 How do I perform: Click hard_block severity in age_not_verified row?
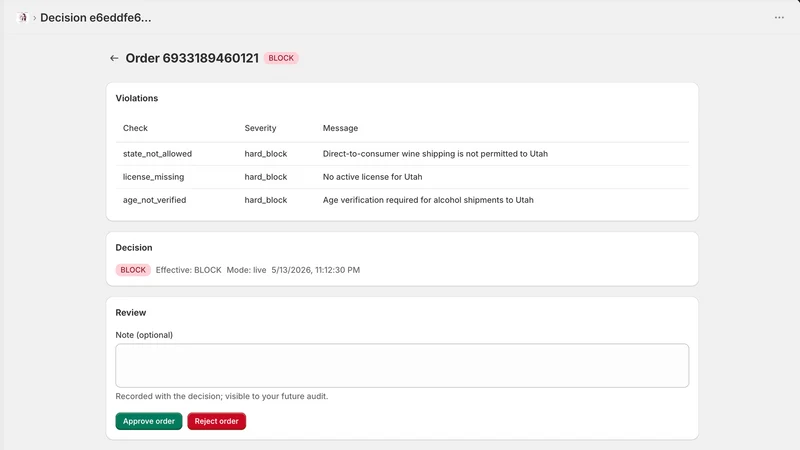tap(266, 200)
